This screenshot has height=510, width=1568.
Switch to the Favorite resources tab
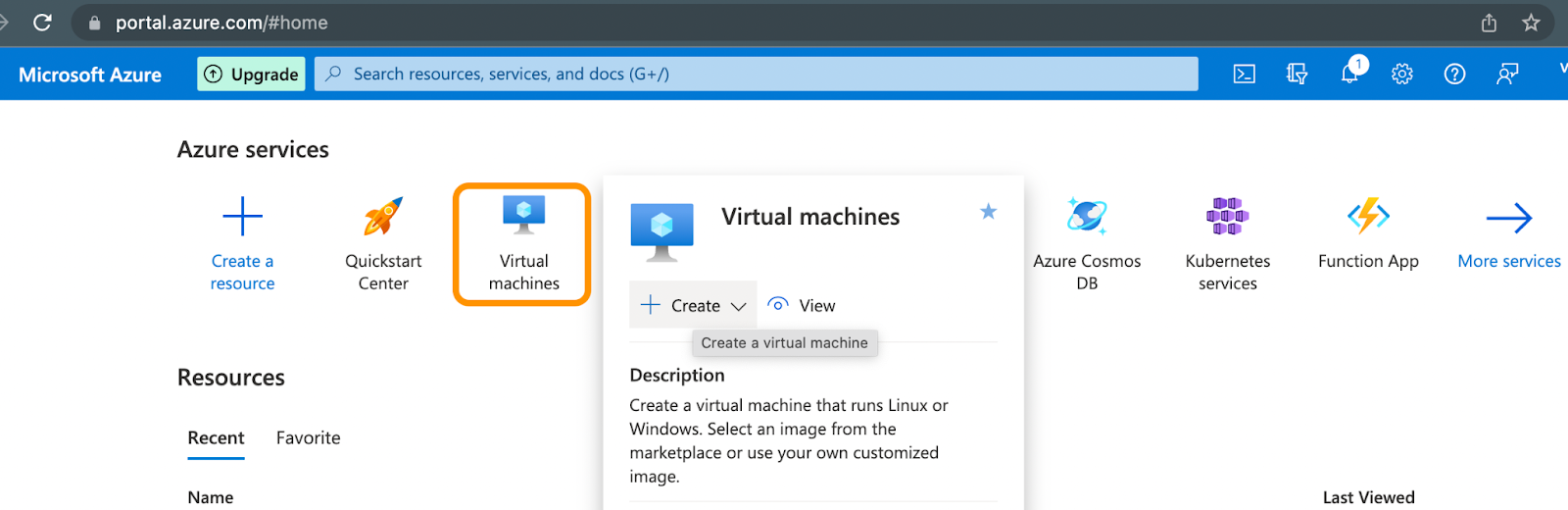(309, 438)
